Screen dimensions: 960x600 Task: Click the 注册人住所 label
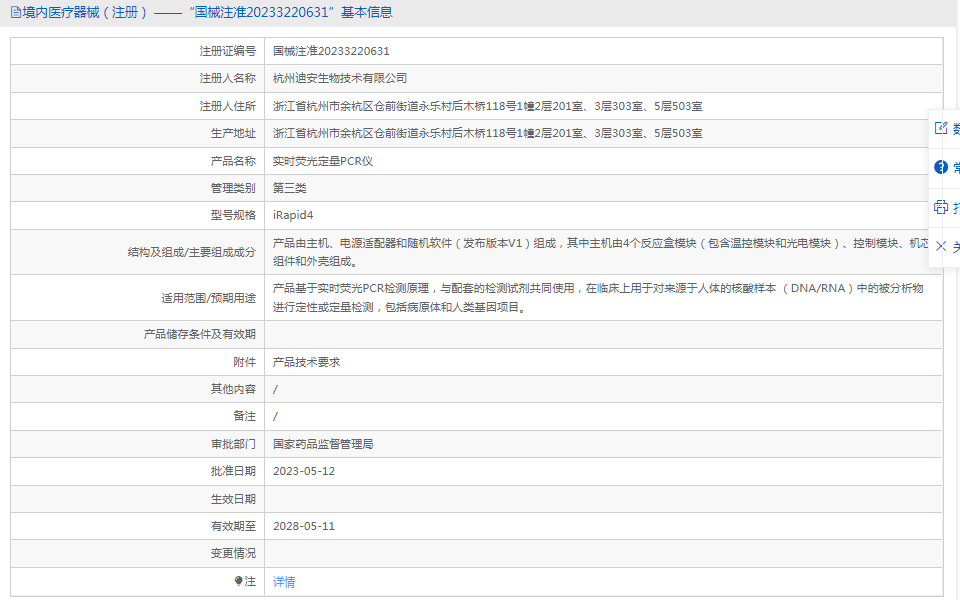(228, 107)
